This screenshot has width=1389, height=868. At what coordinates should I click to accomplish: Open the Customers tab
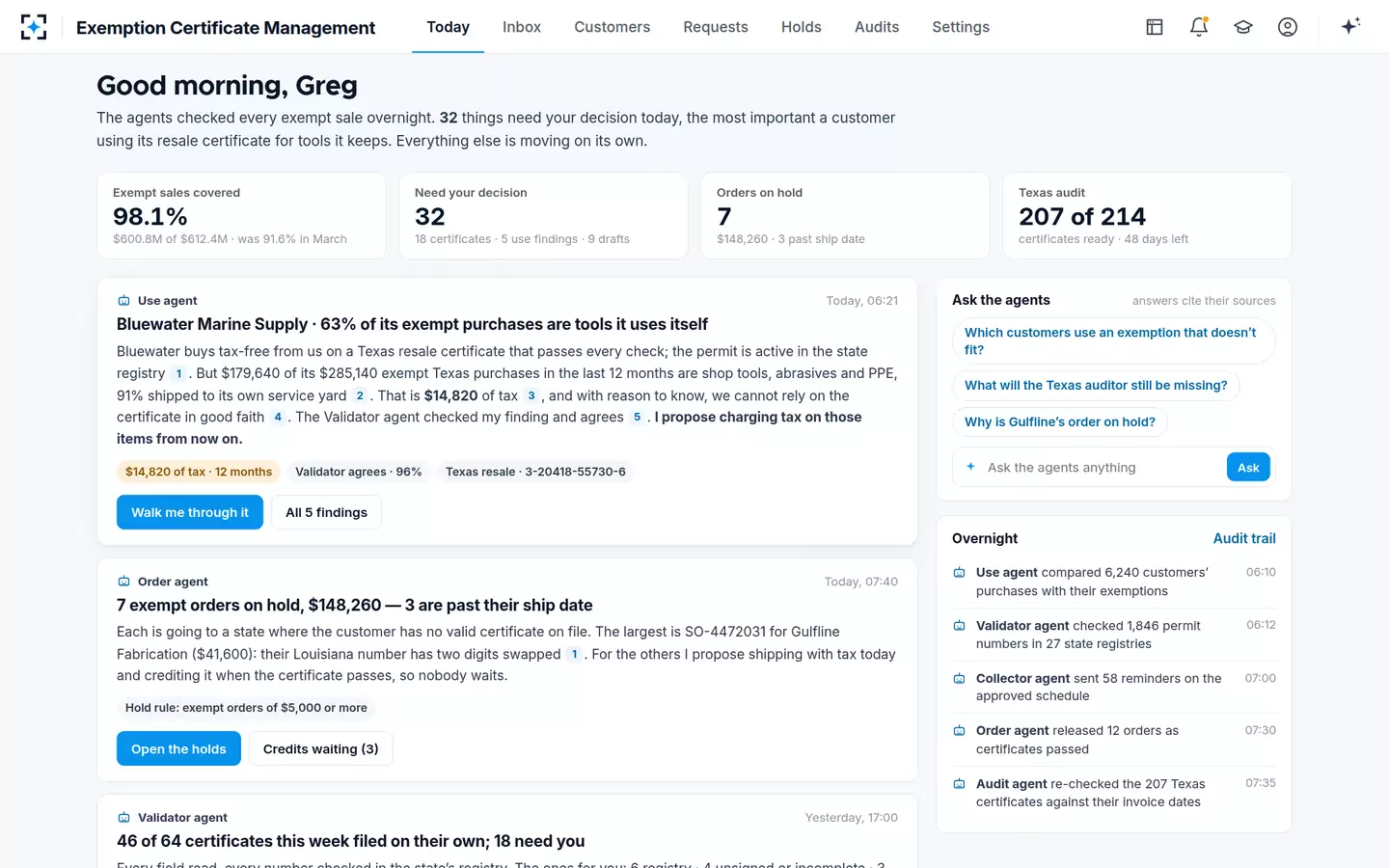click(613, 27)
